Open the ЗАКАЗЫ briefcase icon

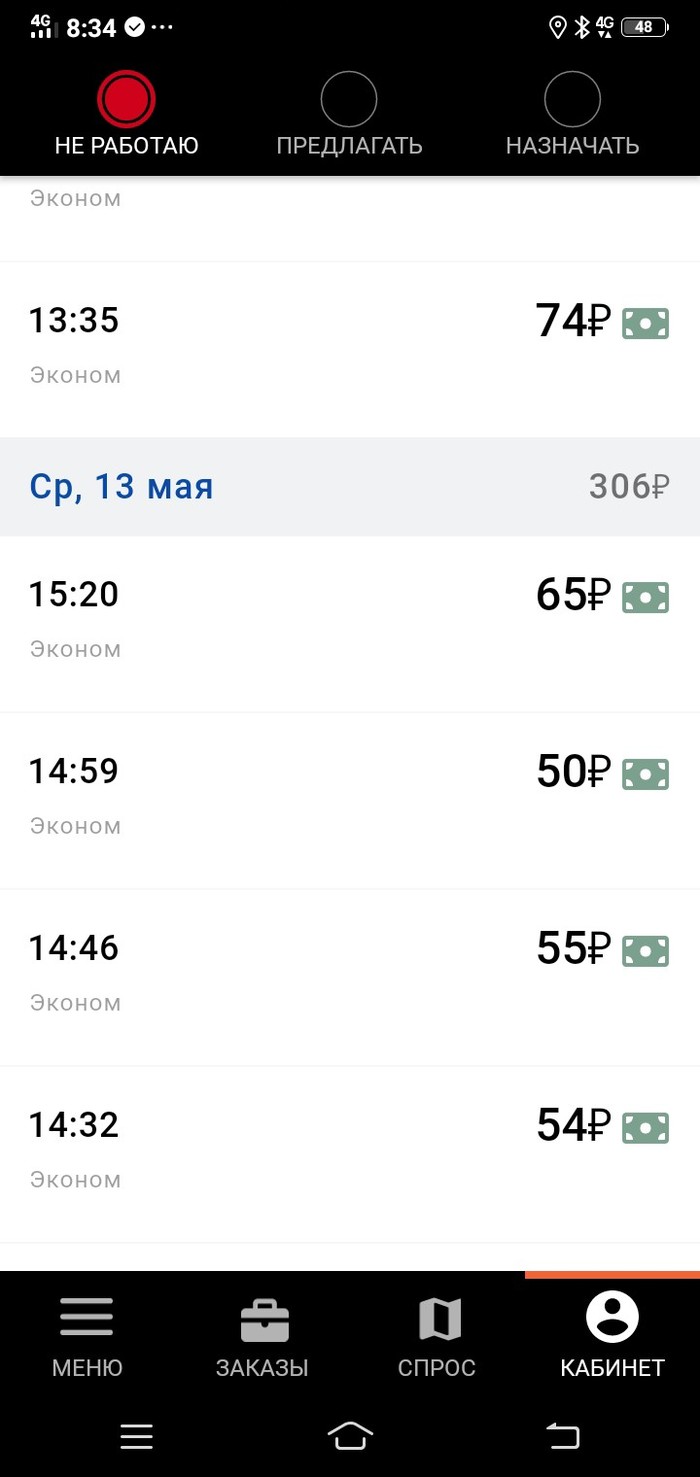point(264,1320)
